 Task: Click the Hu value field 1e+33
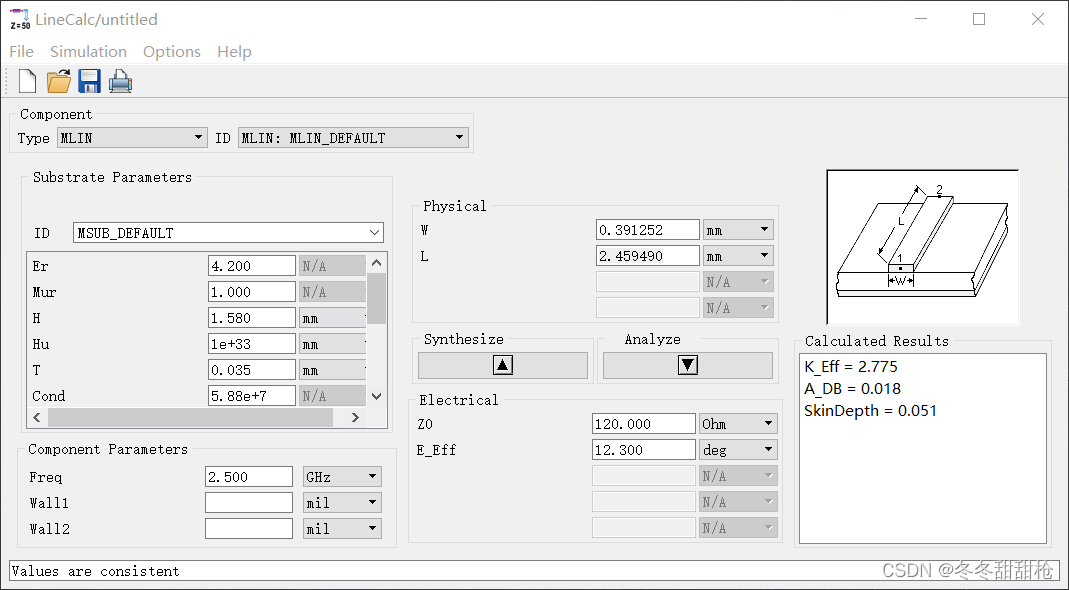[x=252, y=344]
